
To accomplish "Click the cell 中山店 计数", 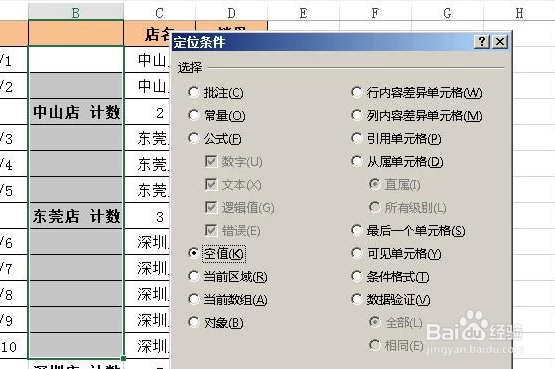I will tap(76, 112).
